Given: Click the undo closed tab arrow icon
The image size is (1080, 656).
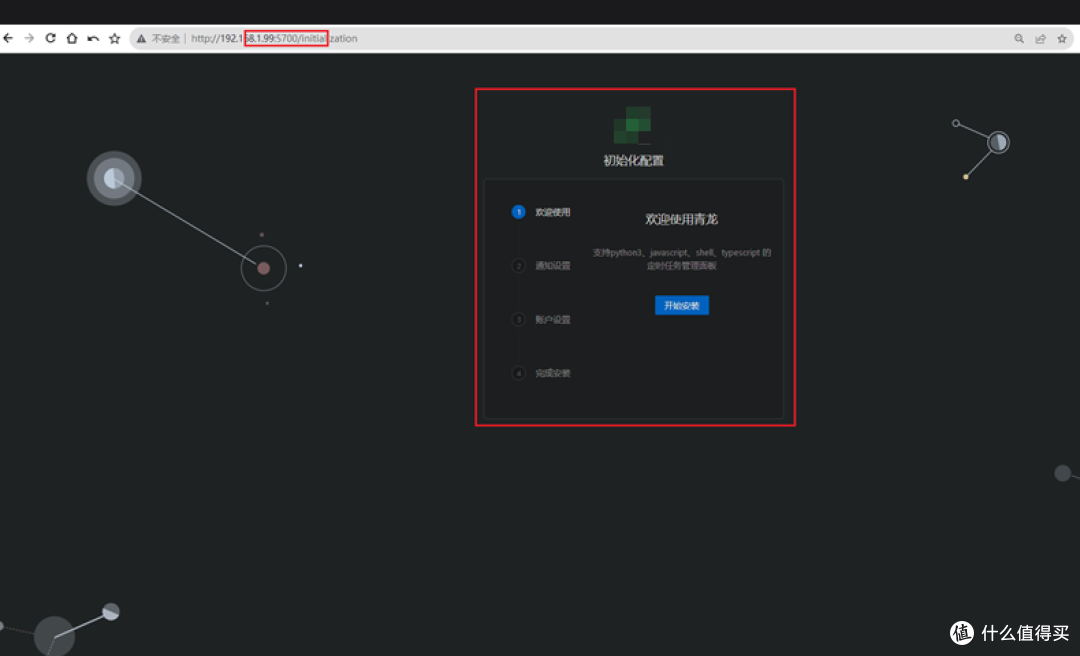Looking at the screenshot, I should [x=93, y=39].
